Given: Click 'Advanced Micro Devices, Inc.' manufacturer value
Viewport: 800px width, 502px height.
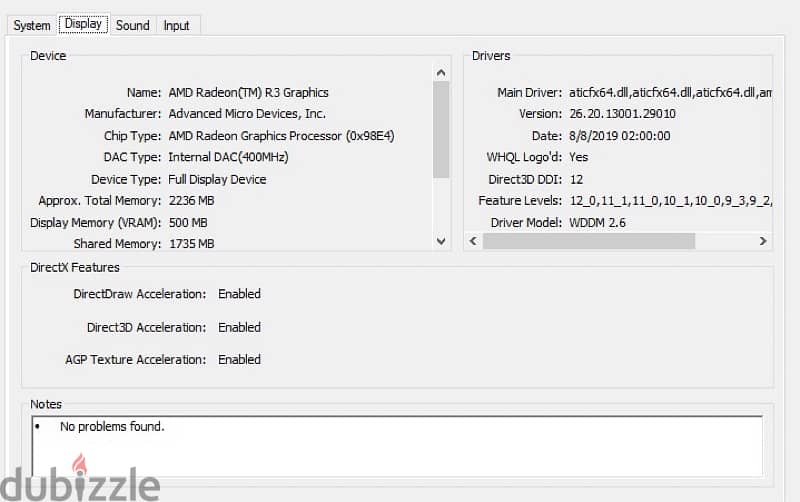Looking at the screenshot, I should click(x=247, y=114).
